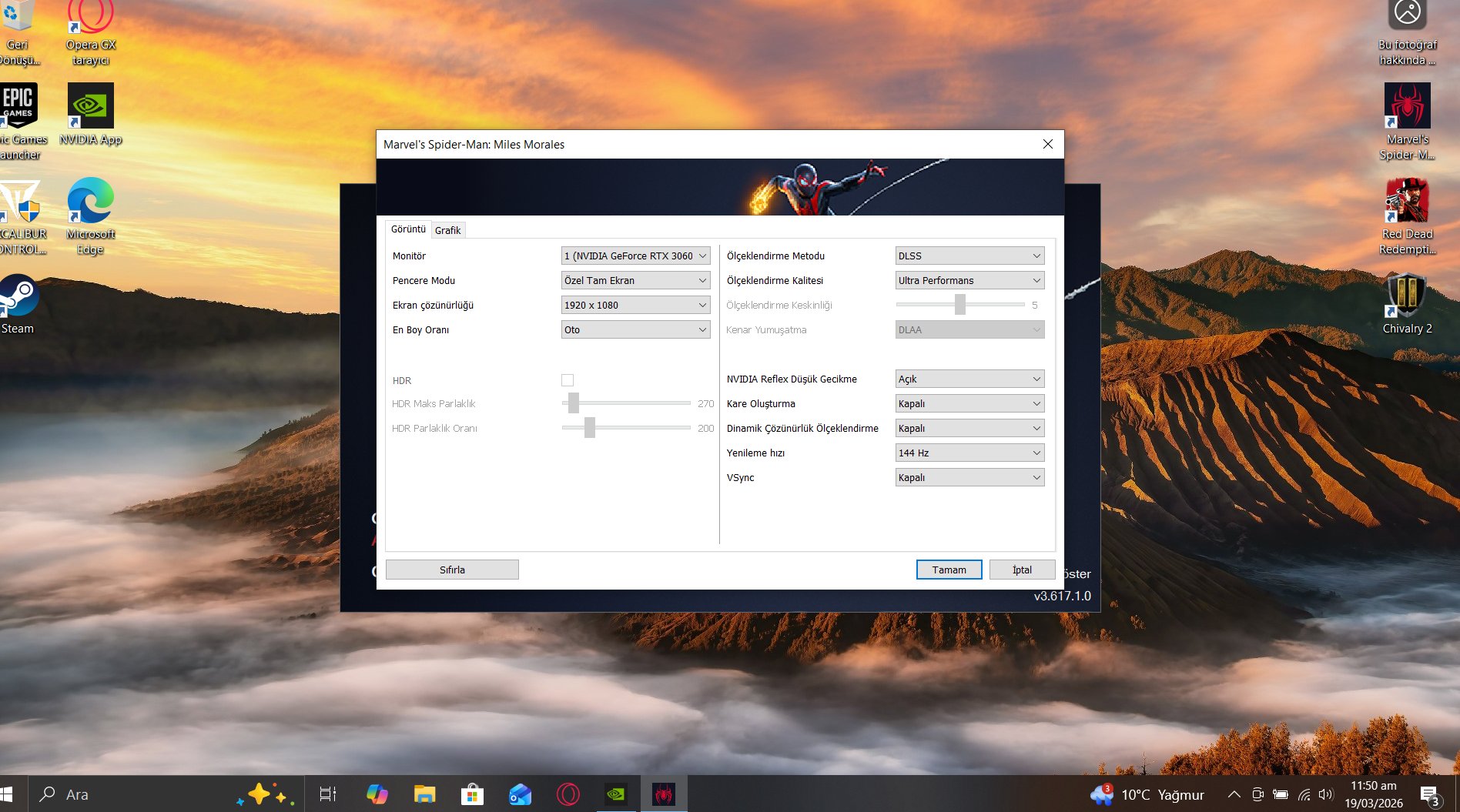Viewport: 1460px width, 812px height.
Task: Click the version text v3.617.1.0
Action: point(1062,596)
